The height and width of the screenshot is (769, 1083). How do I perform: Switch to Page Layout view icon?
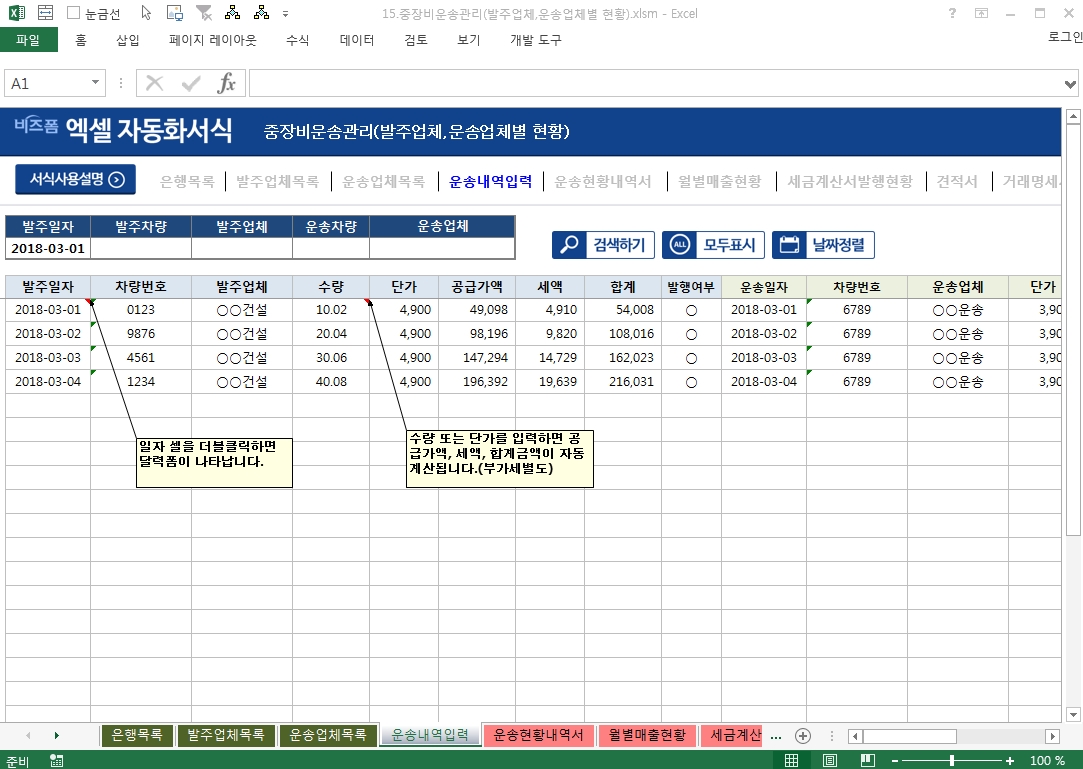(x=829, y=761)
